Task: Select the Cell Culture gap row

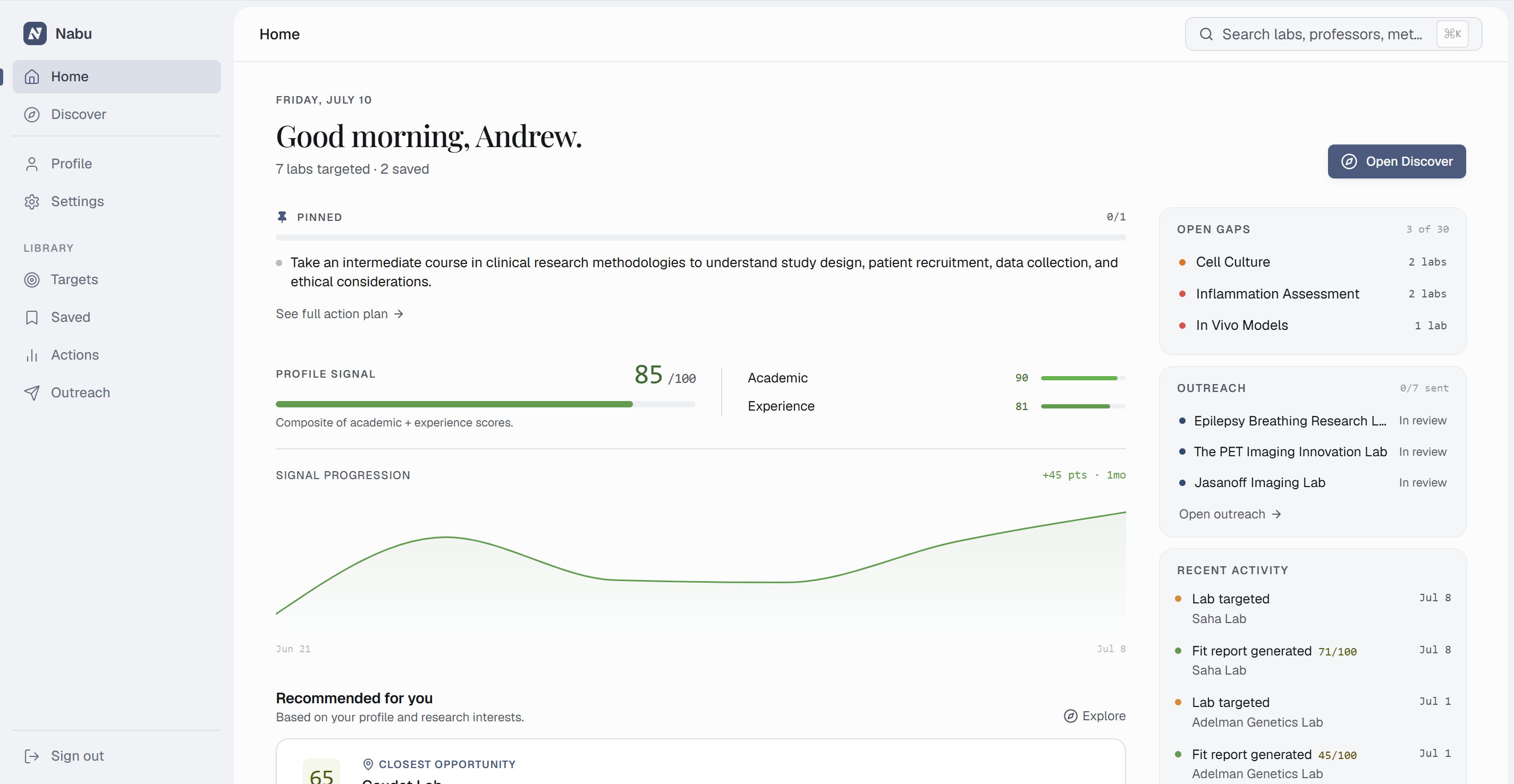Action: pyautogui.click(x=1313, y=262)
